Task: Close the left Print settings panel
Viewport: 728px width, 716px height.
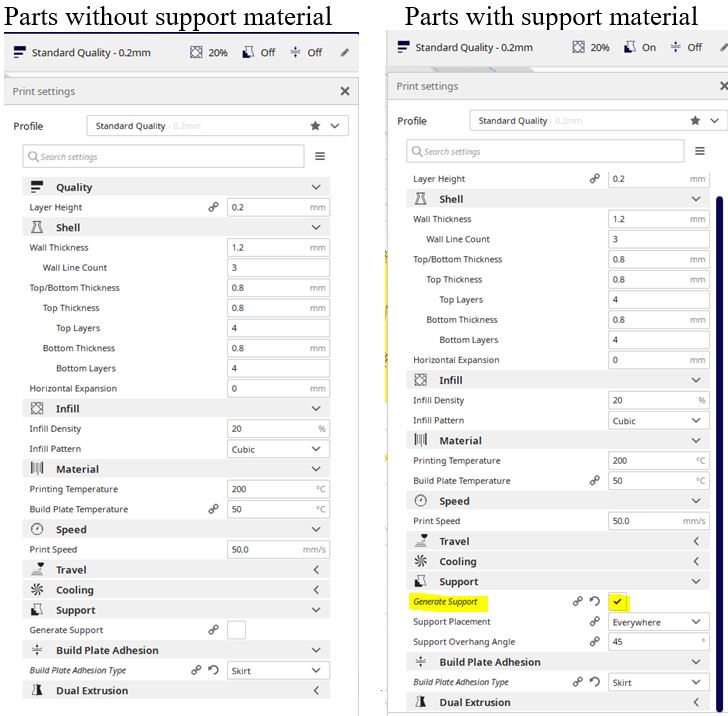Action: 344,91
